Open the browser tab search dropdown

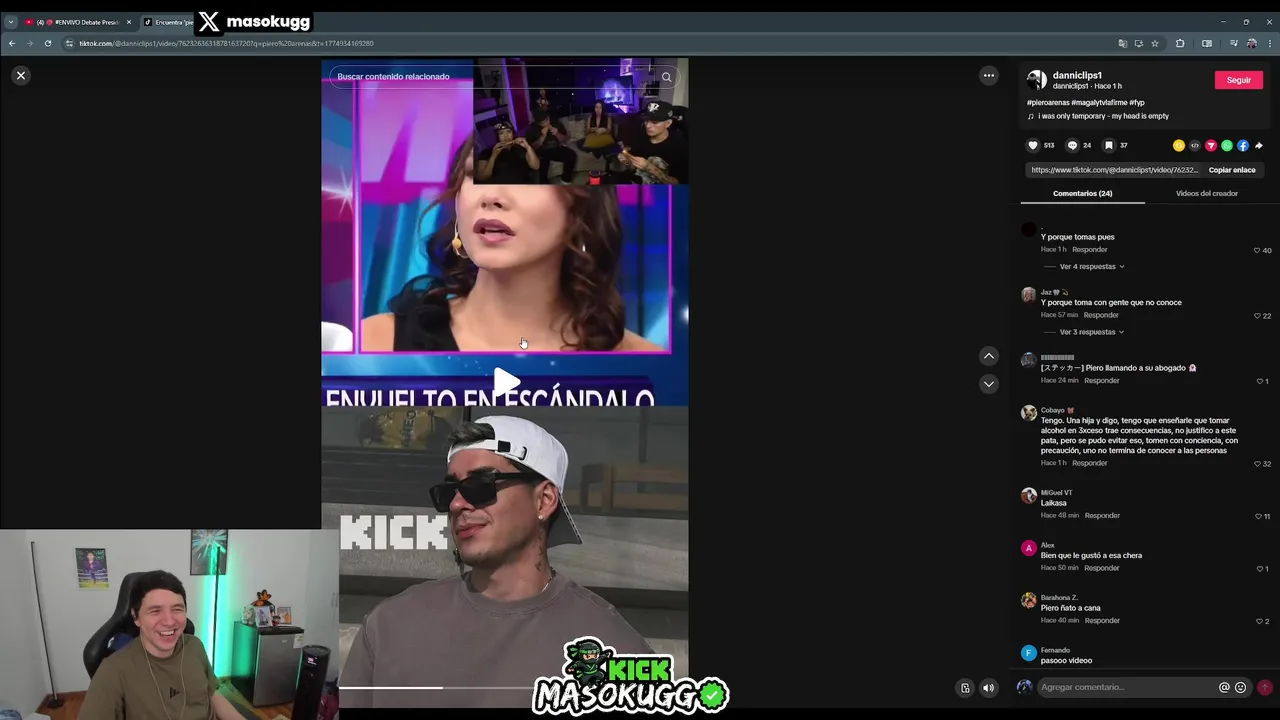pyautogui.click(x=10, y=22)
